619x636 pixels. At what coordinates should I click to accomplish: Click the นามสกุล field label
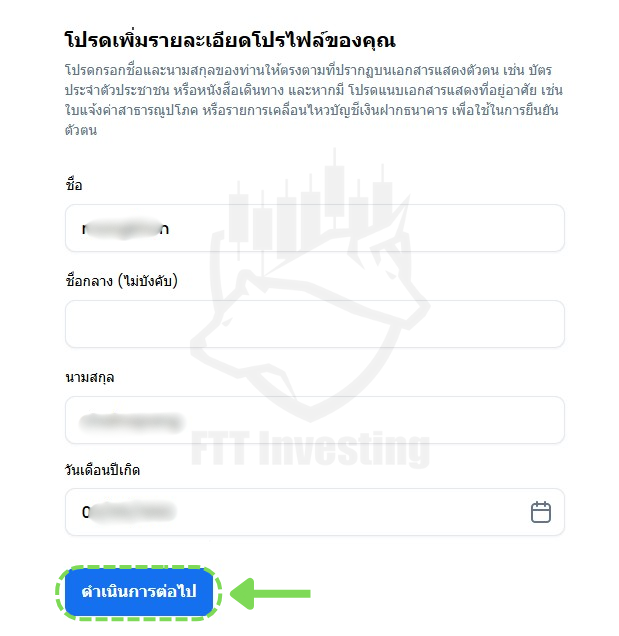click(x=90, y=377)
